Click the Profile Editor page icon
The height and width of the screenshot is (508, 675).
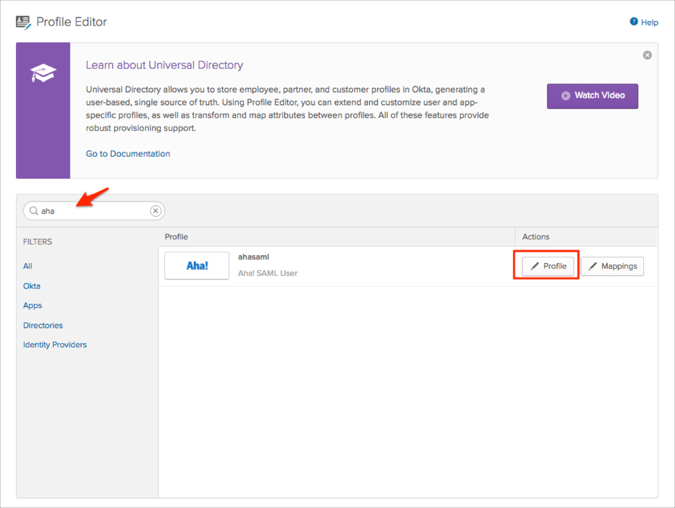pyautogui.click(x=23, y=21)
